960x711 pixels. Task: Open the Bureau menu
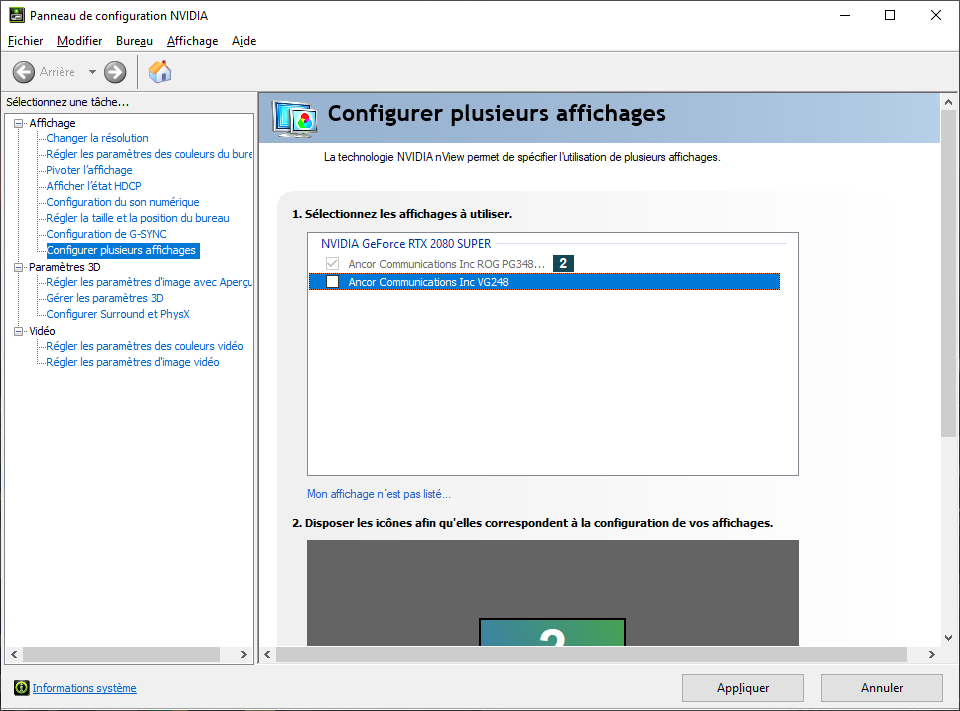tap(134, 41)
